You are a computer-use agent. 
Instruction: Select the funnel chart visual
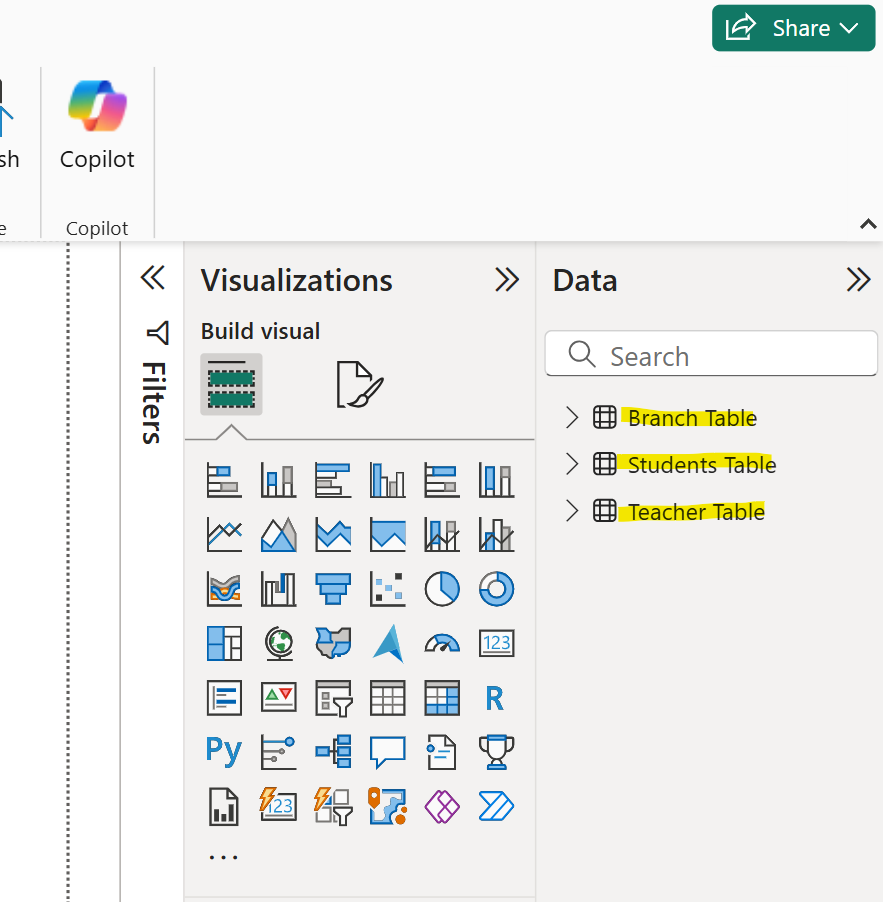pyautogui.click(x=332, y=589)
